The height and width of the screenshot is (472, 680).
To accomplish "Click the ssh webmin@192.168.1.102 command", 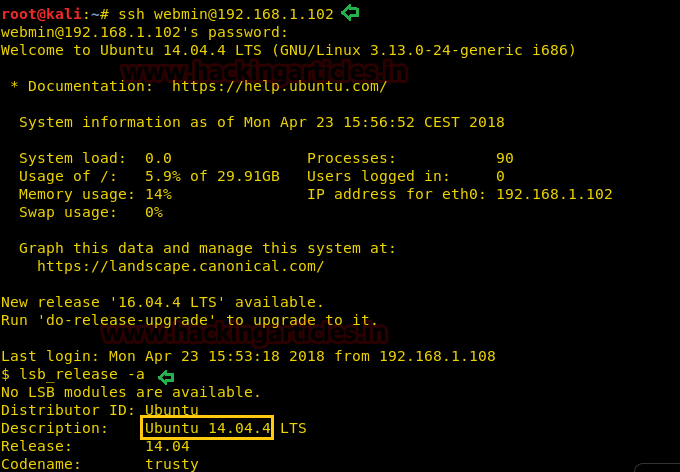I will coord(225,14).
